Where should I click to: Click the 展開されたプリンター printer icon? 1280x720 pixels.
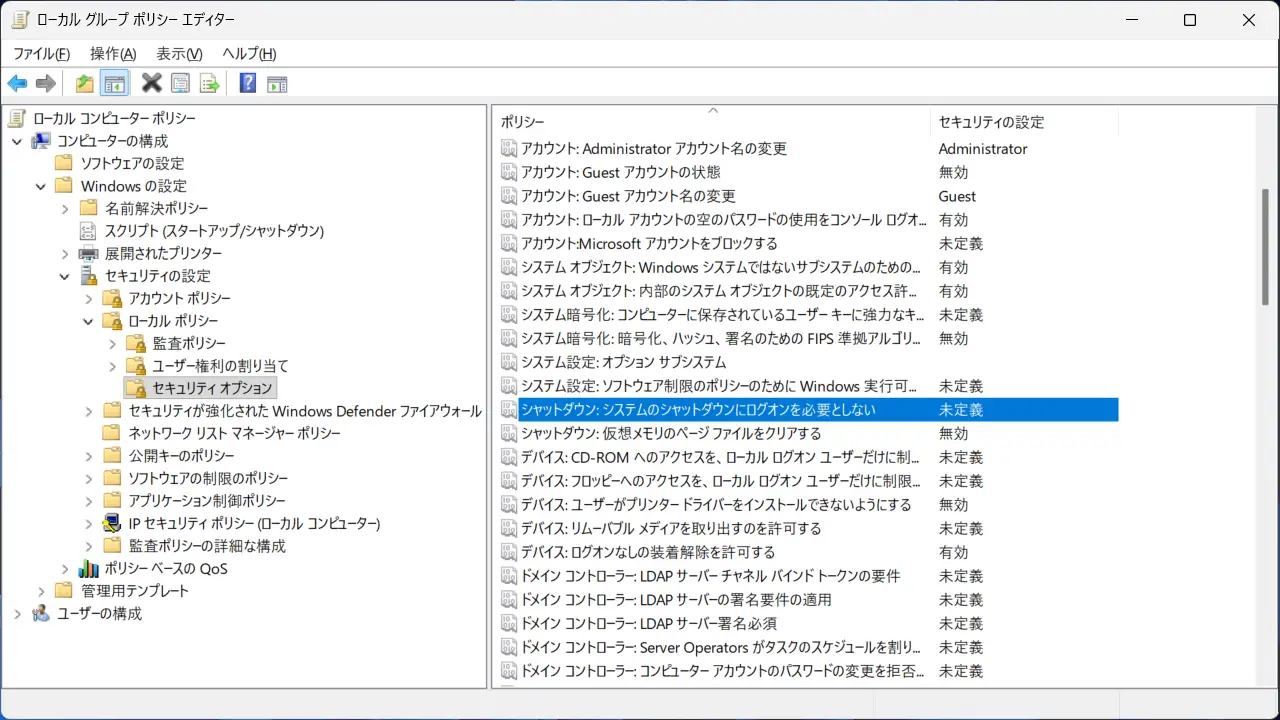pyautogui.click(x=89, y=253)
